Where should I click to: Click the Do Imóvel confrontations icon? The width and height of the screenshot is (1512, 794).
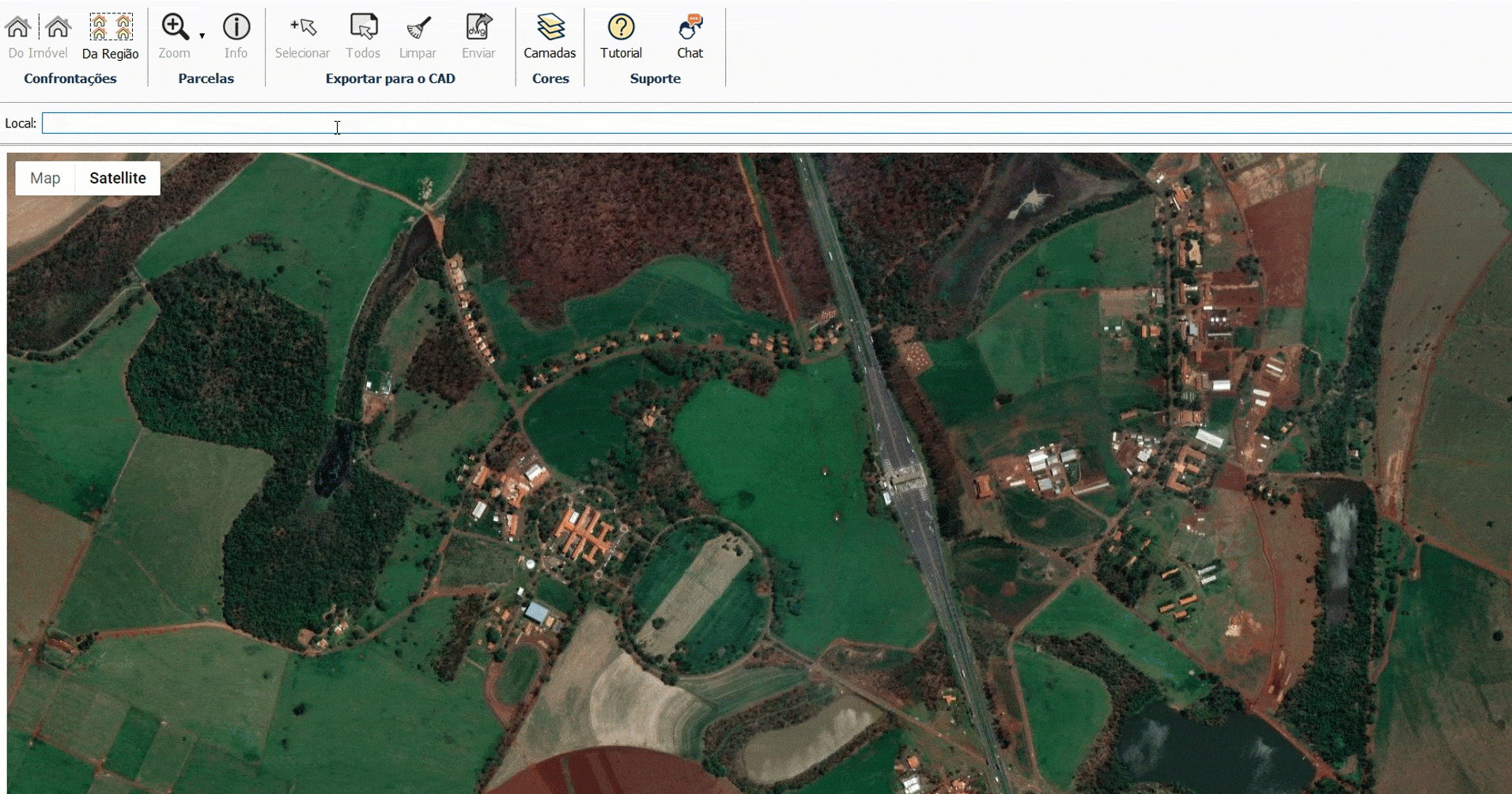37,36
